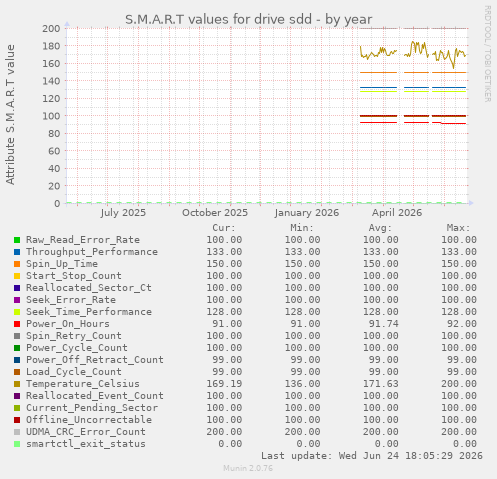Click Temperature_Celsius minimum value 136.00
497x479 pixels.
303,384
